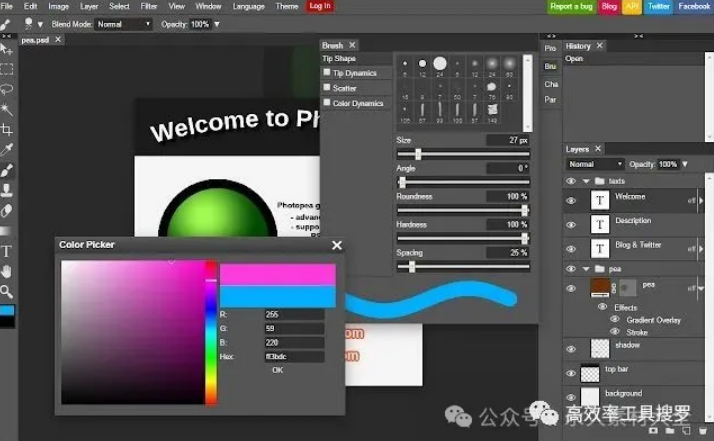Toggle visibility of the Welcome layer

pos(571,200)
